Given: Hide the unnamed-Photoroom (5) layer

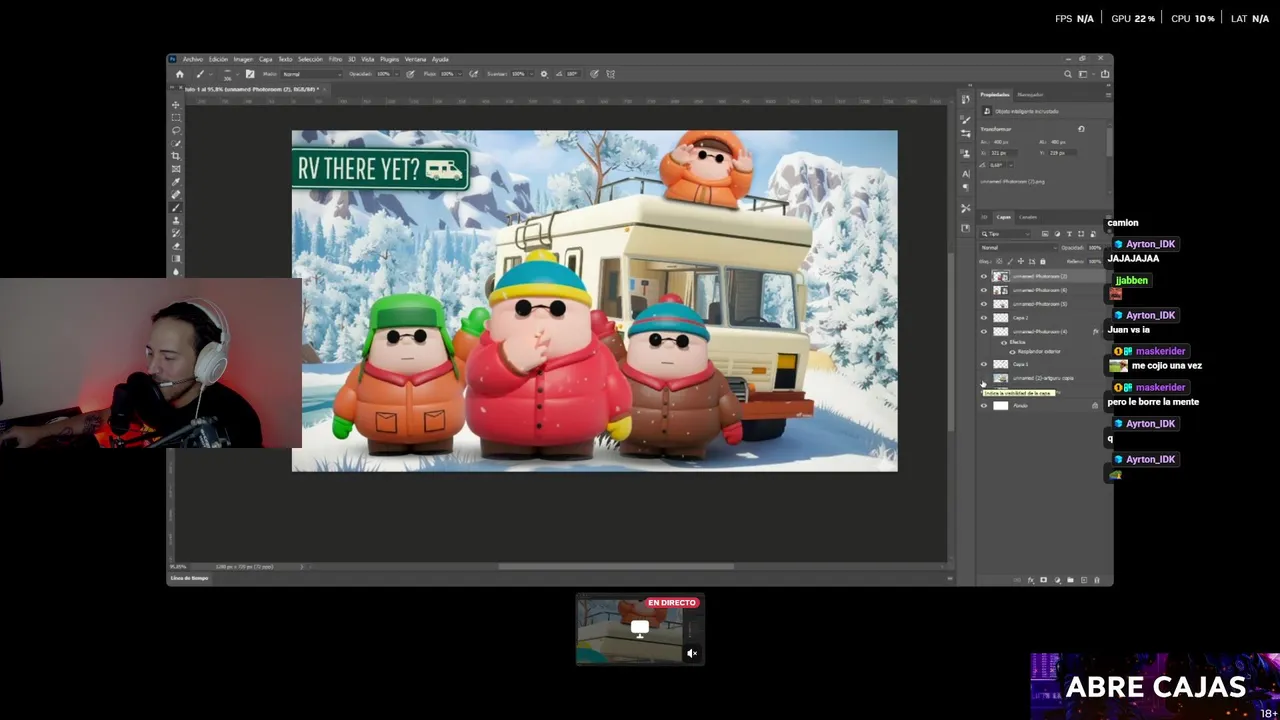Looking at the screenshot, I should point(983,304).
